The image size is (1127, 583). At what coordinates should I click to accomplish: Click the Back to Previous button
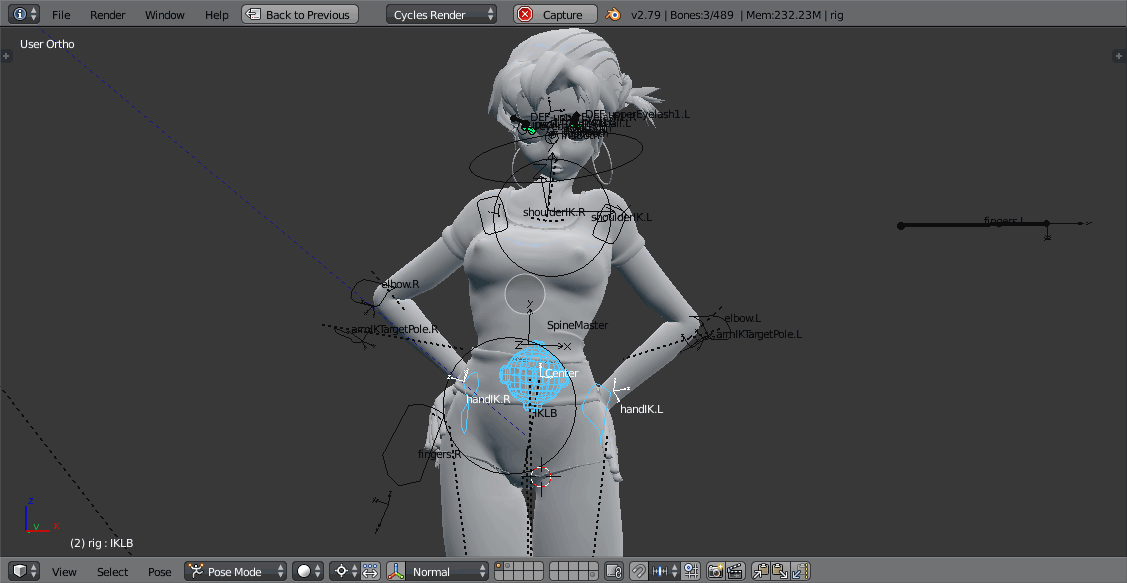tap(300, 14)
